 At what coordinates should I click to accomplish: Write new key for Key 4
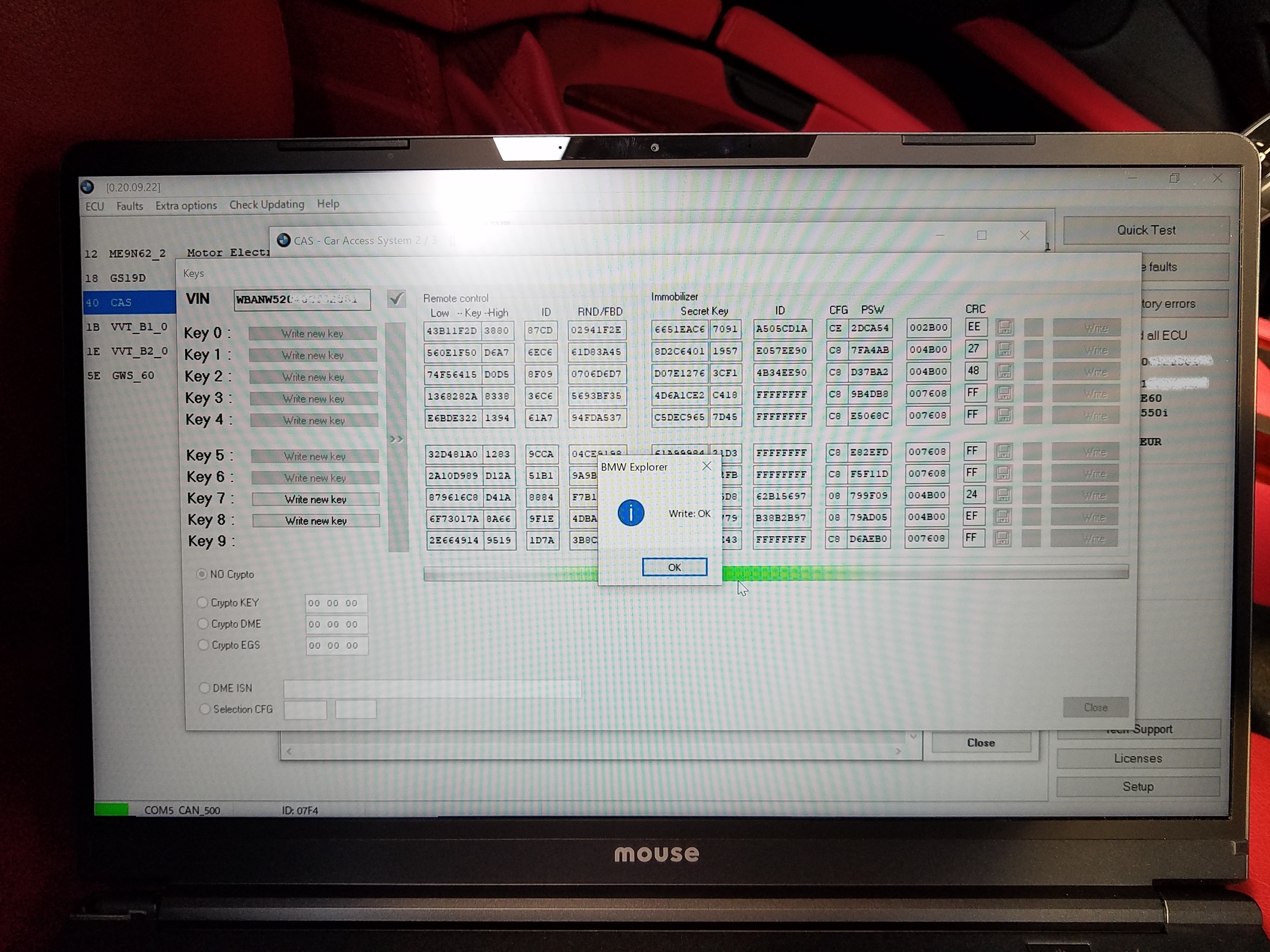pos(314,420)
